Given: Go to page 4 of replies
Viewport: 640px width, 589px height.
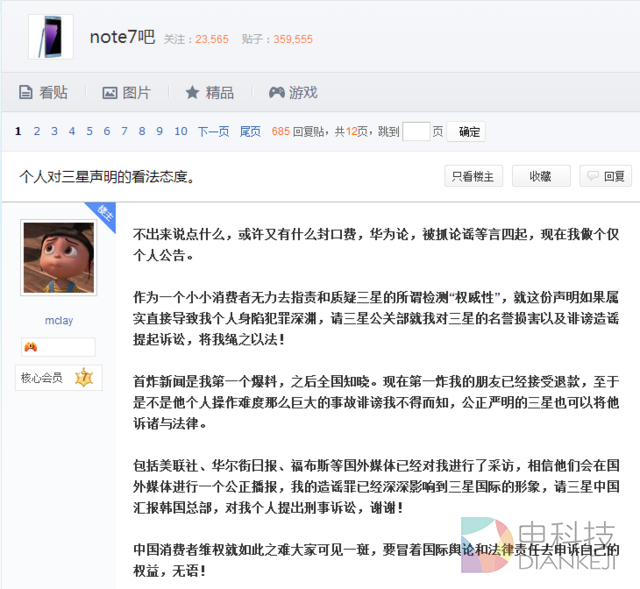Looking at the screenshot, I should pyautogui.click(x=72, y=131).
